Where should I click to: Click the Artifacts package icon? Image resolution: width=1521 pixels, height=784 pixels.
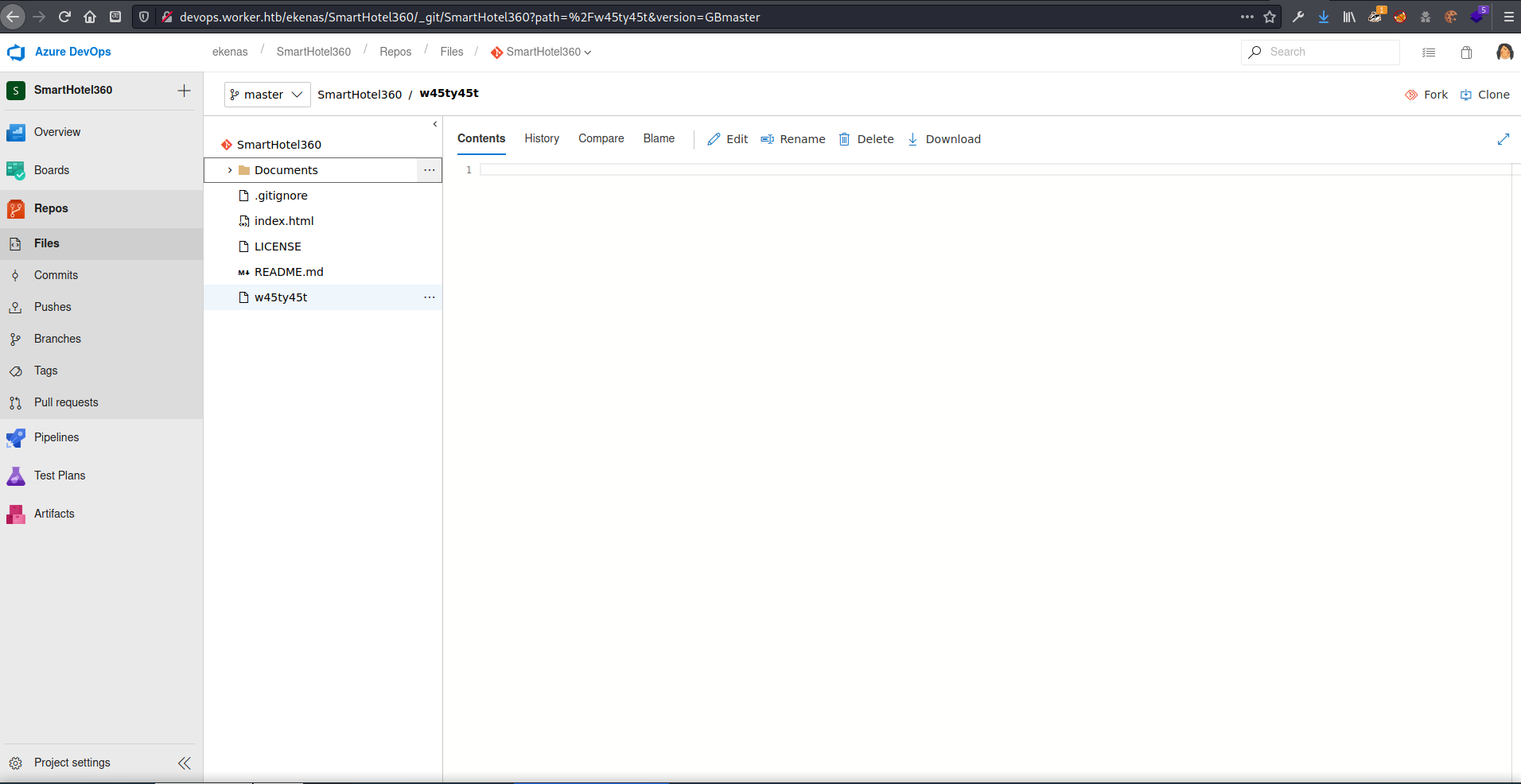pyautogui.click(x=16, y=514)
